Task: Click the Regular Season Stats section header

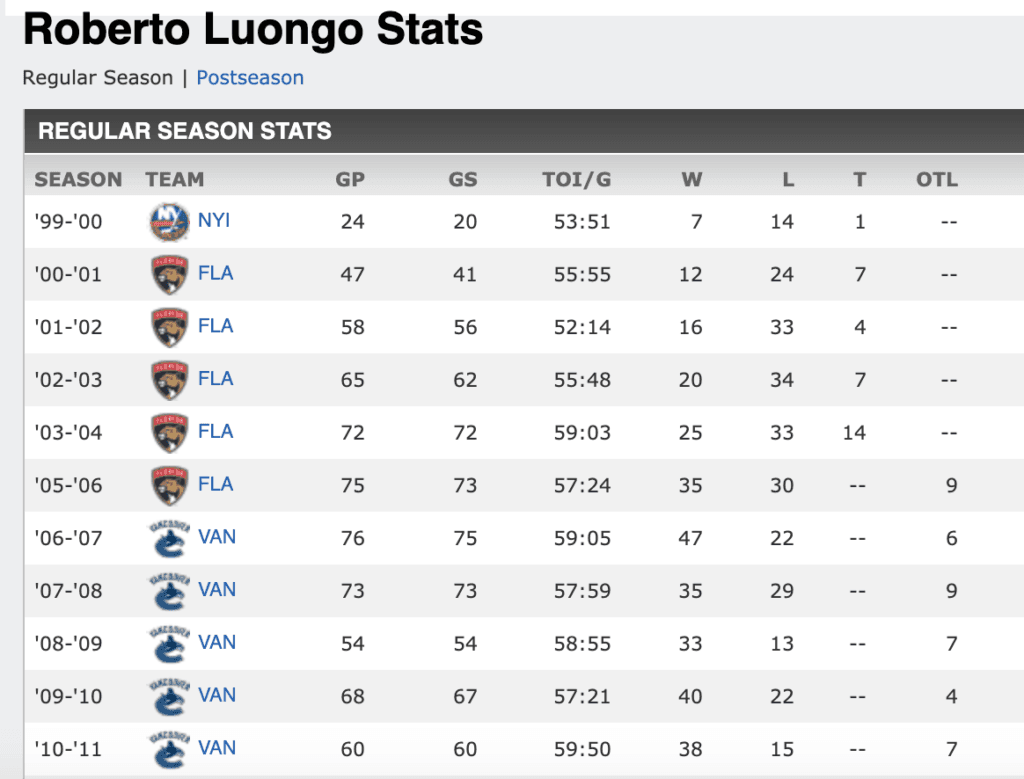Action: point(185,131)
